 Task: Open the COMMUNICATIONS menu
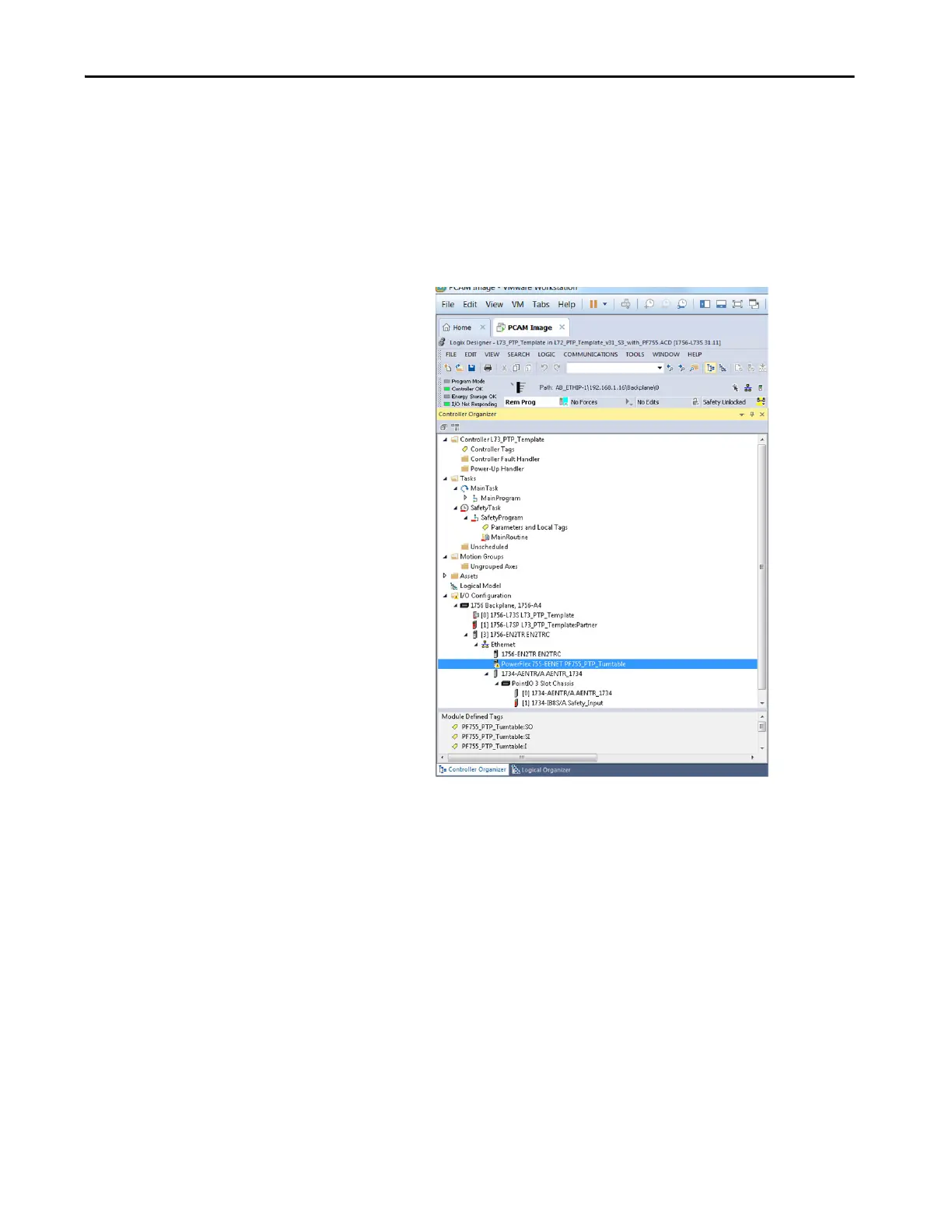coord(590,355)
